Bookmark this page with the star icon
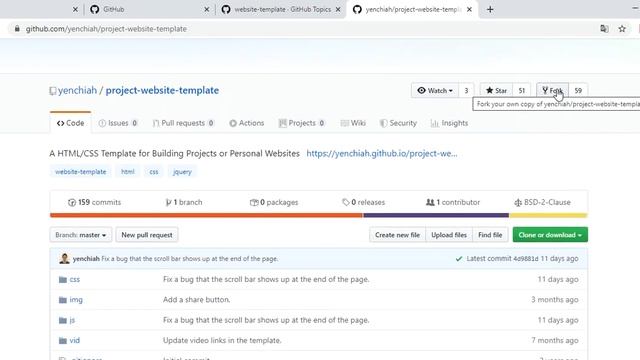Screen dimensions: 640x360 click(x=622, y=29)
